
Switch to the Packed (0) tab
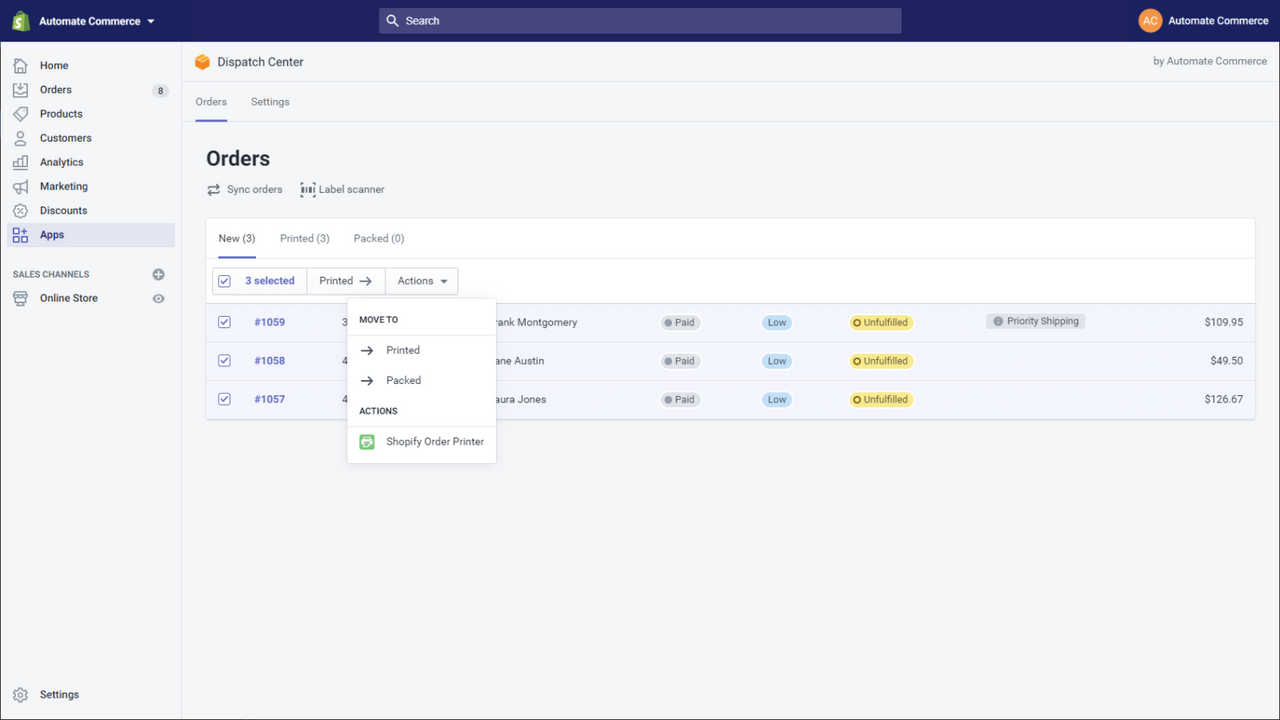pyautogui.click(x=378, y=238)
